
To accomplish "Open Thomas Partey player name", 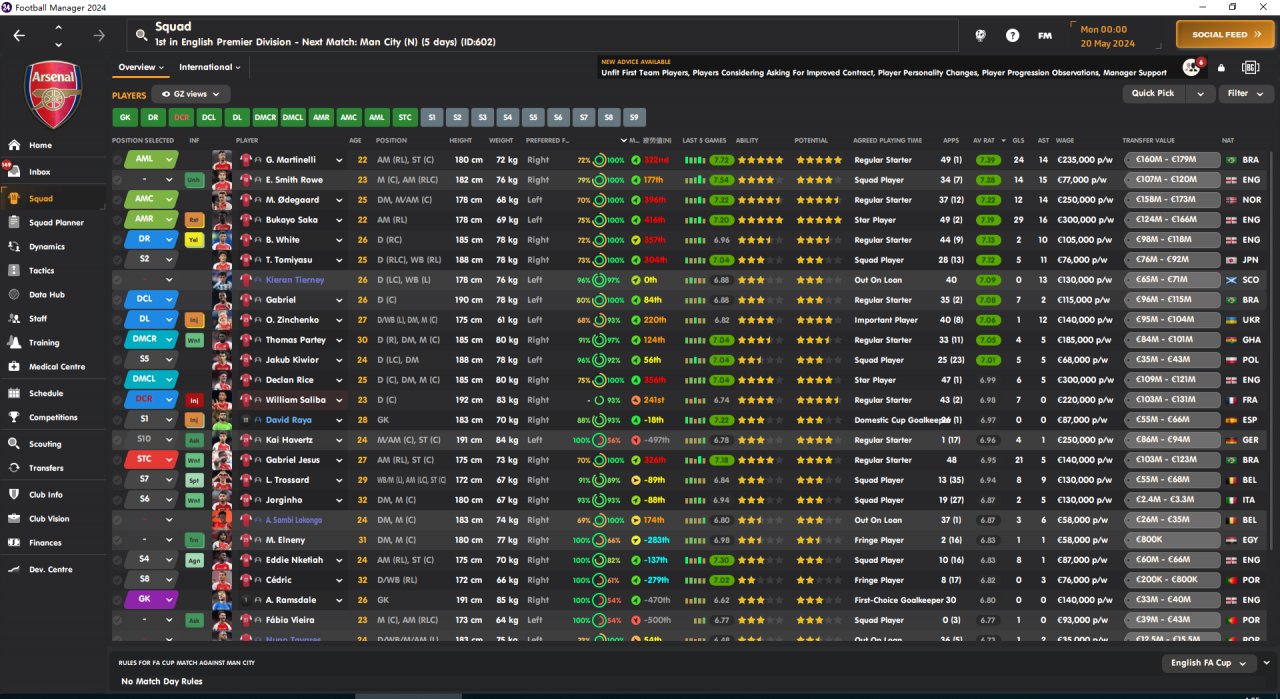I will coord(295,340).
